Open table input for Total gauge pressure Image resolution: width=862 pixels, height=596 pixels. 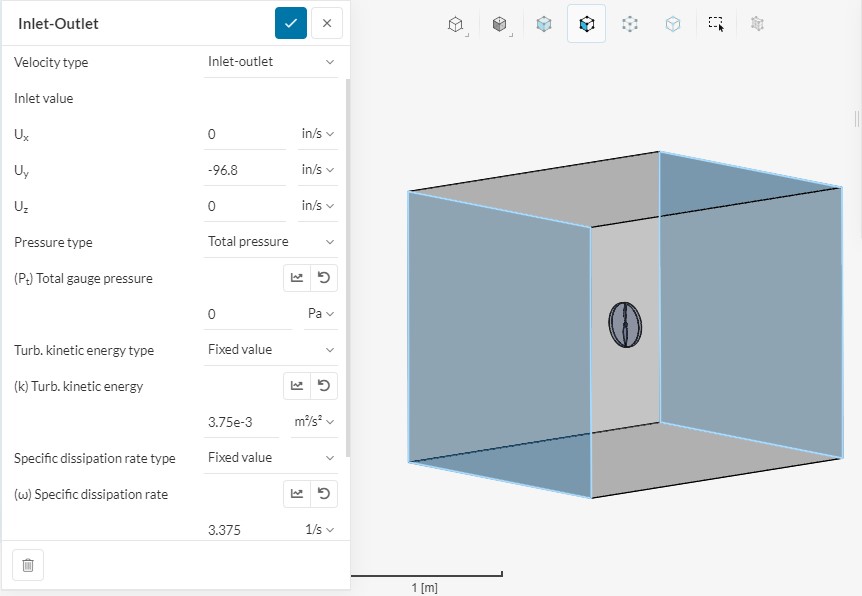tap(297, 278)
